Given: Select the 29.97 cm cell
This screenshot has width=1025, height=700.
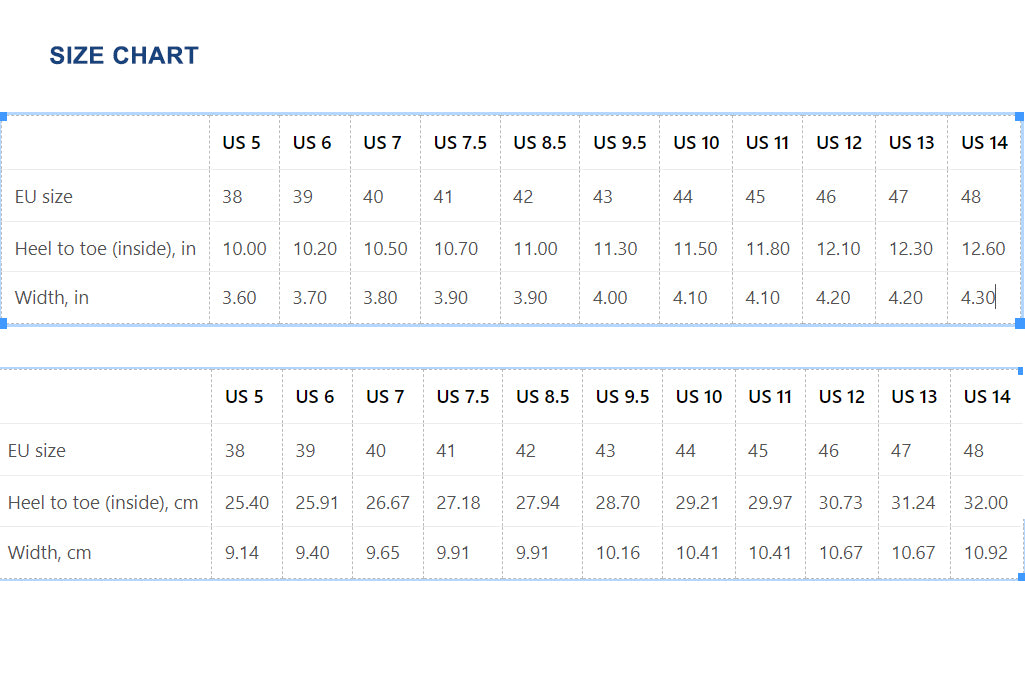Looking at the screenshot, I should [x=770, y=503].
